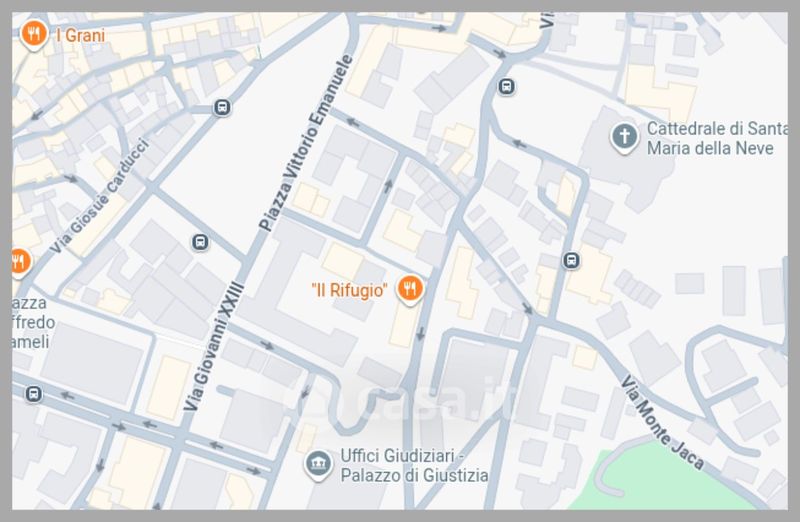Click the partially visible restaurant pin at left edge
Viewport: 800px width, 522px height.
tap(19, 262)
